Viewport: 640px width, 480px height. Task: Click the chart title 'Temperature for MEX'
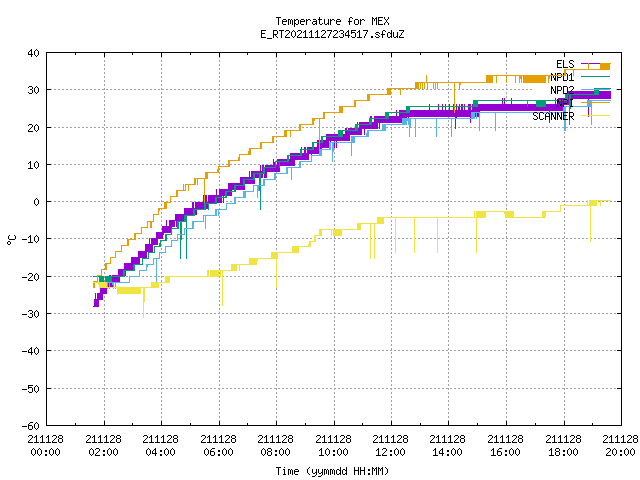coord(332,21)
